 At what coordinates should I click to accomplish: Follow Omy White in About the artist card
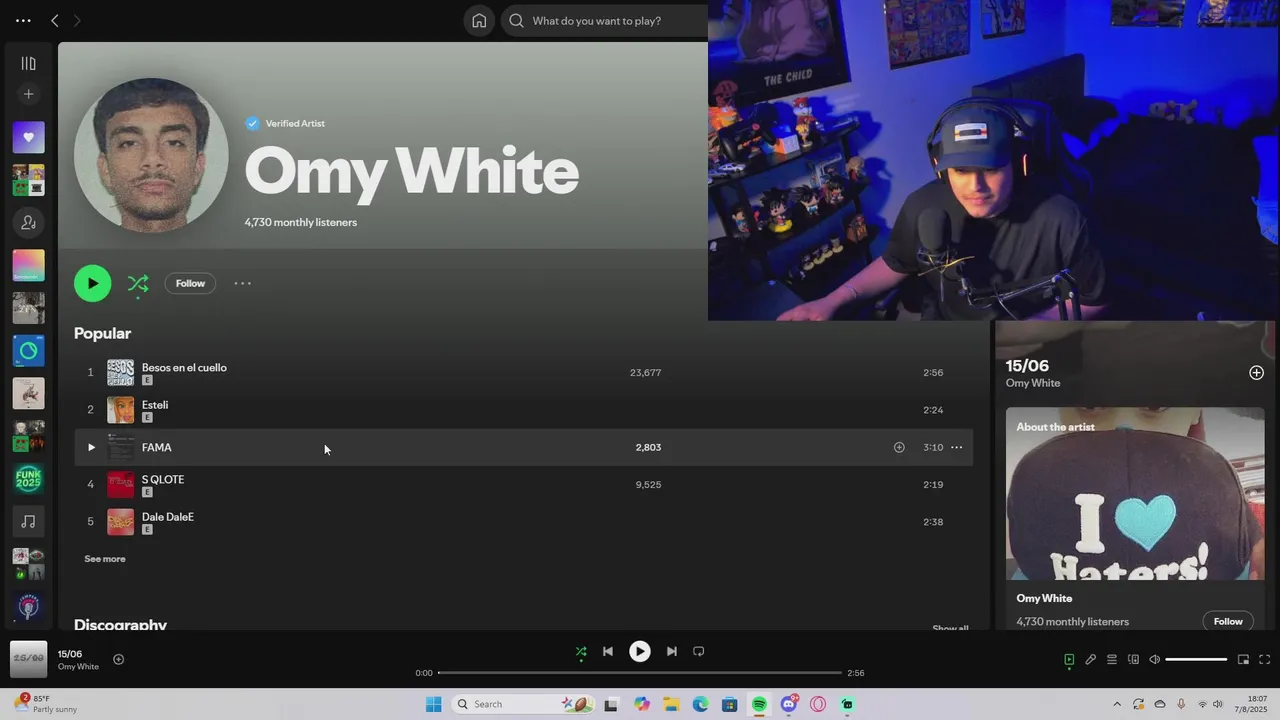coord(1228,621)
